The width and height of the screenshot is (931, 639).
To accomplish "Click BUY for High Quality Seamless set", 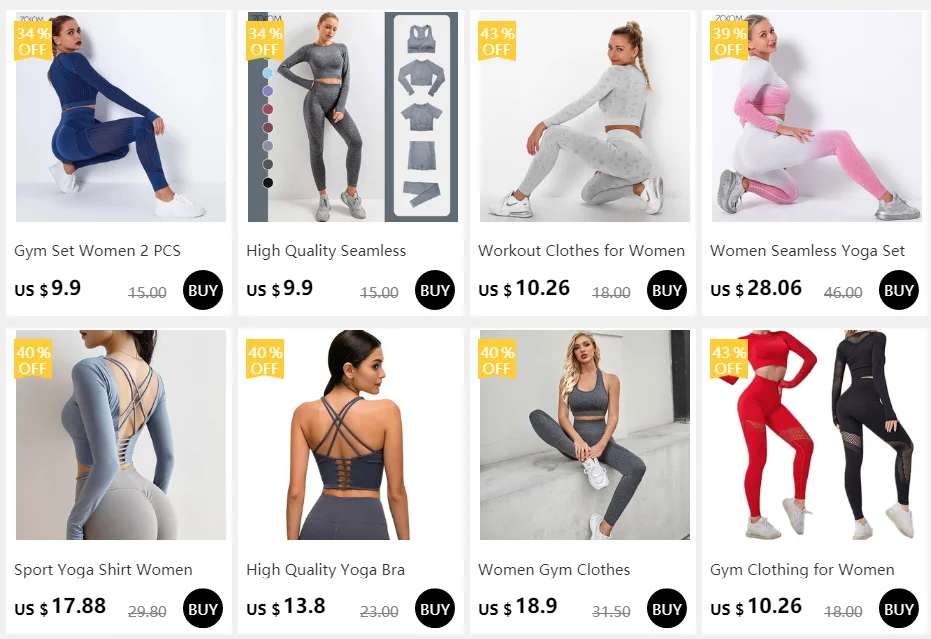I will 435,290.
